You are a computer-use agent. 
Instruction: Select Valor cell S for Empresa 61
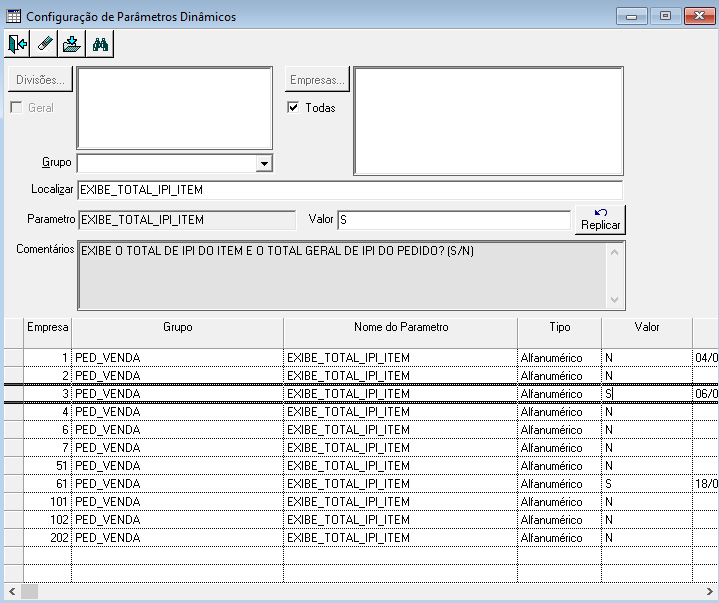[x=647, y=484]
